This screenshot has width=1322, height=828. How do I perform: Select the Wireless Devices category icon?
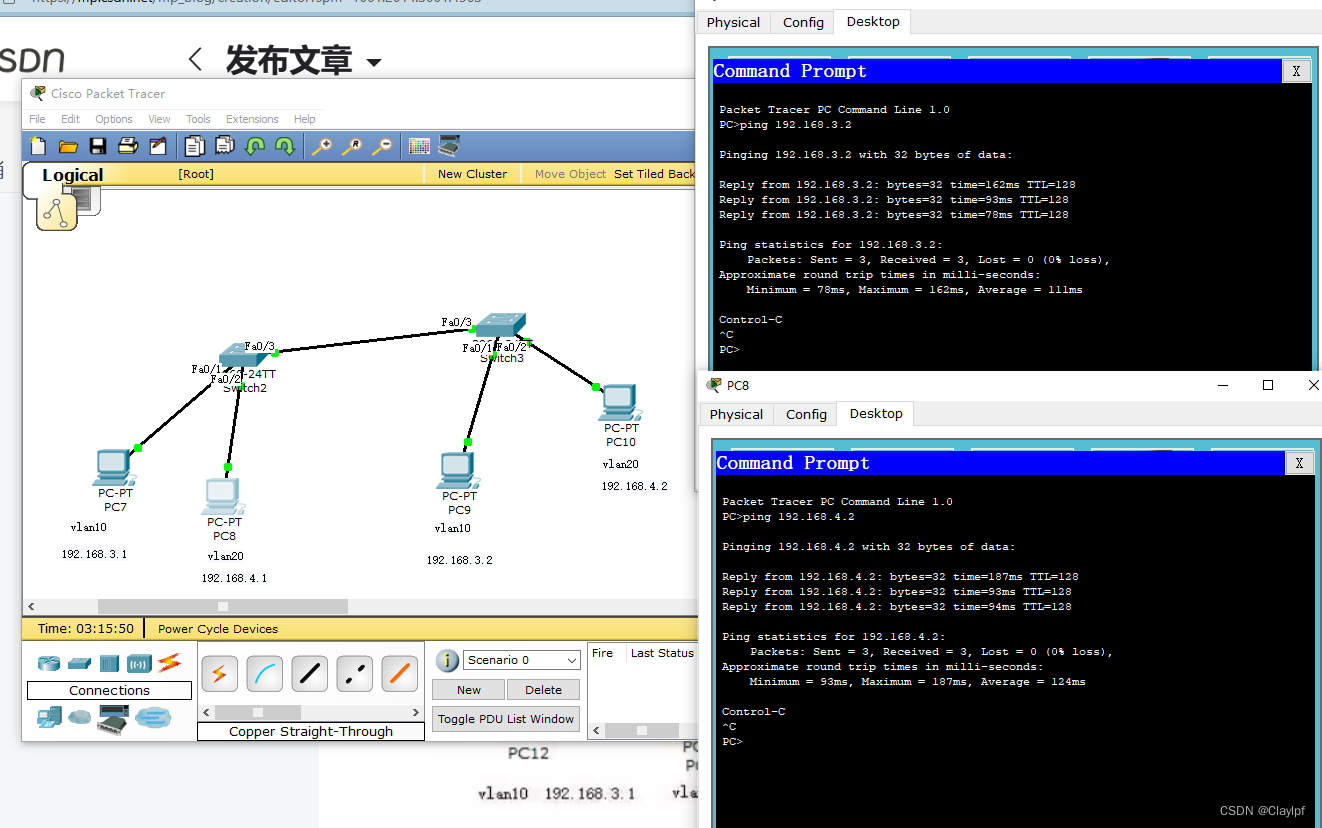[139, 663]
